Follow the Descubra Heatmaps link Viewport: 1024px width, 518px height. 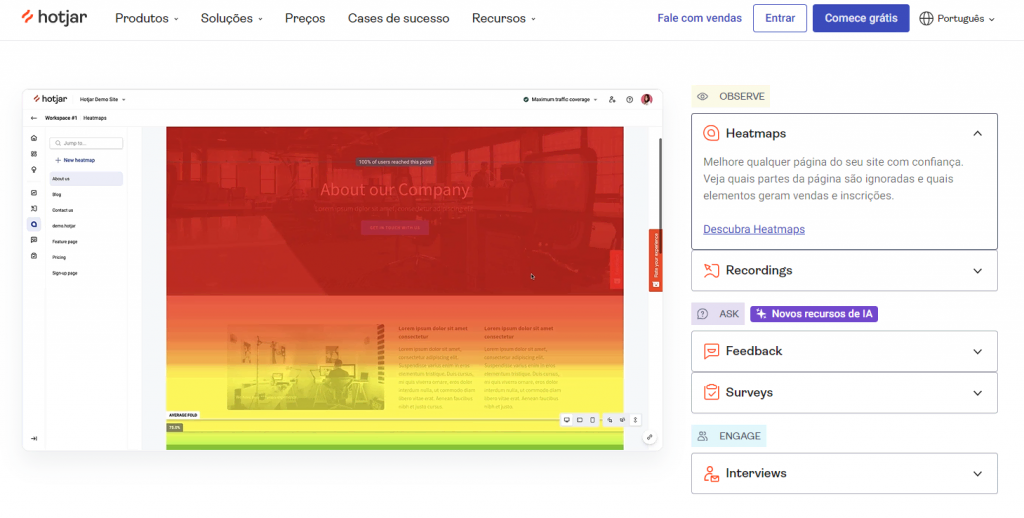pyautogui.click(x=754, y=229)
